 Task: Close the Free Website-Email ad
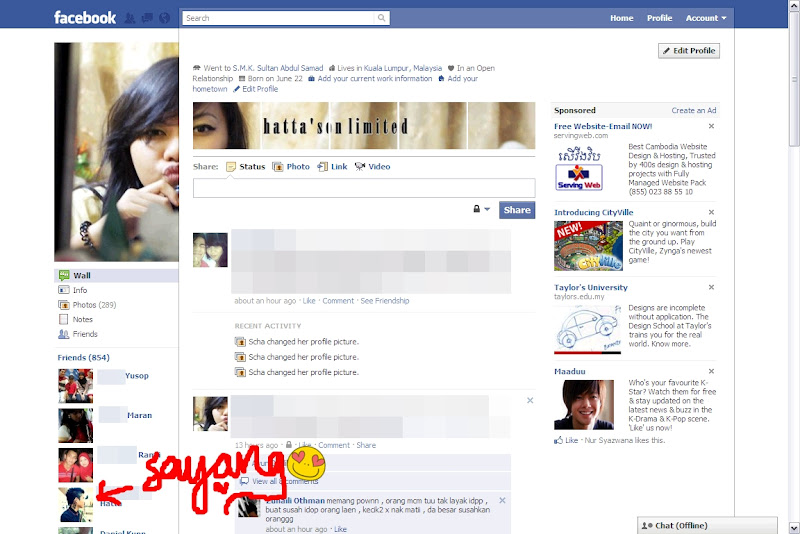tap(711, 126)
